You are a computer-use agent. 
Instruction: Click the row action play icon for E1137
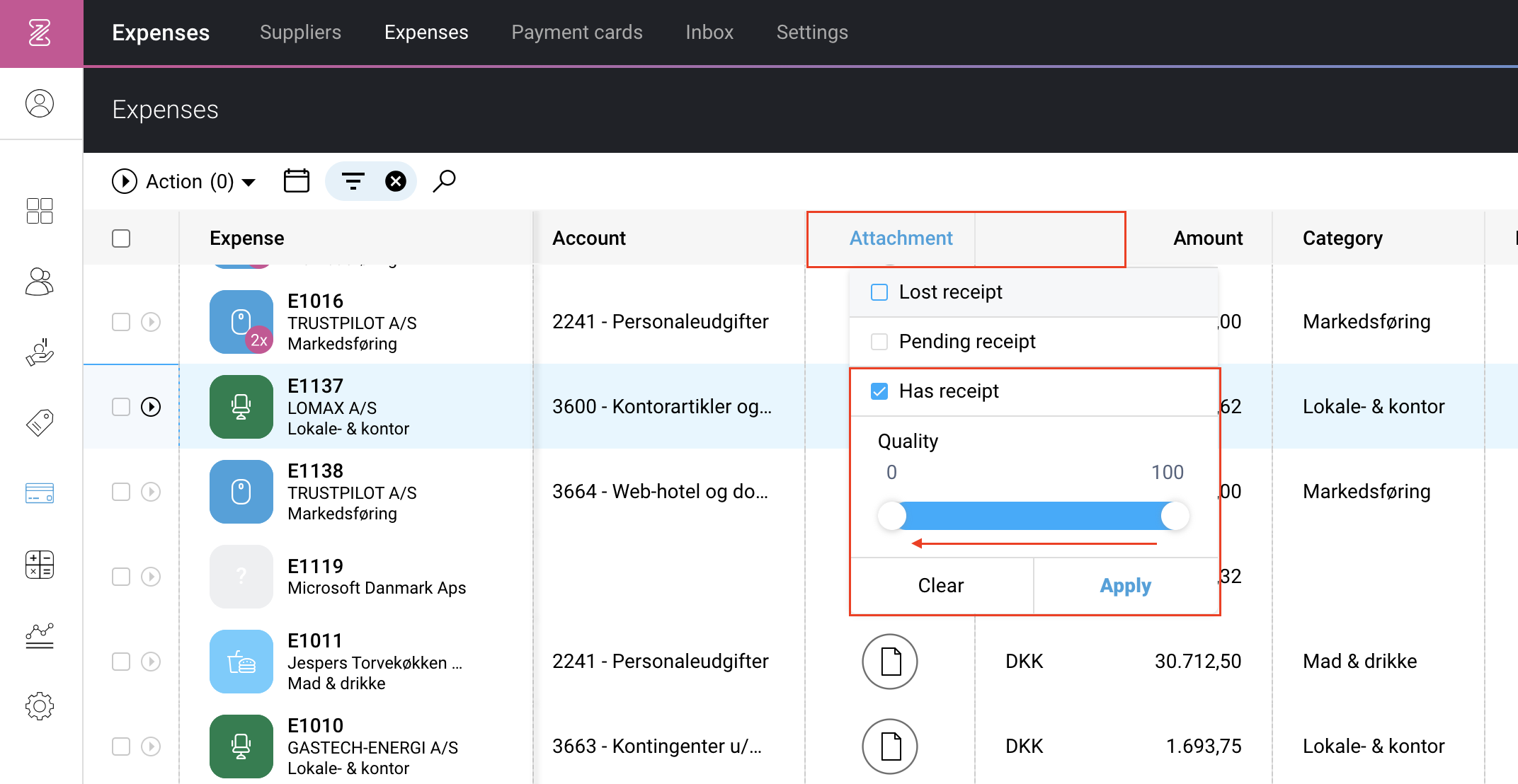tap(151, 407)
